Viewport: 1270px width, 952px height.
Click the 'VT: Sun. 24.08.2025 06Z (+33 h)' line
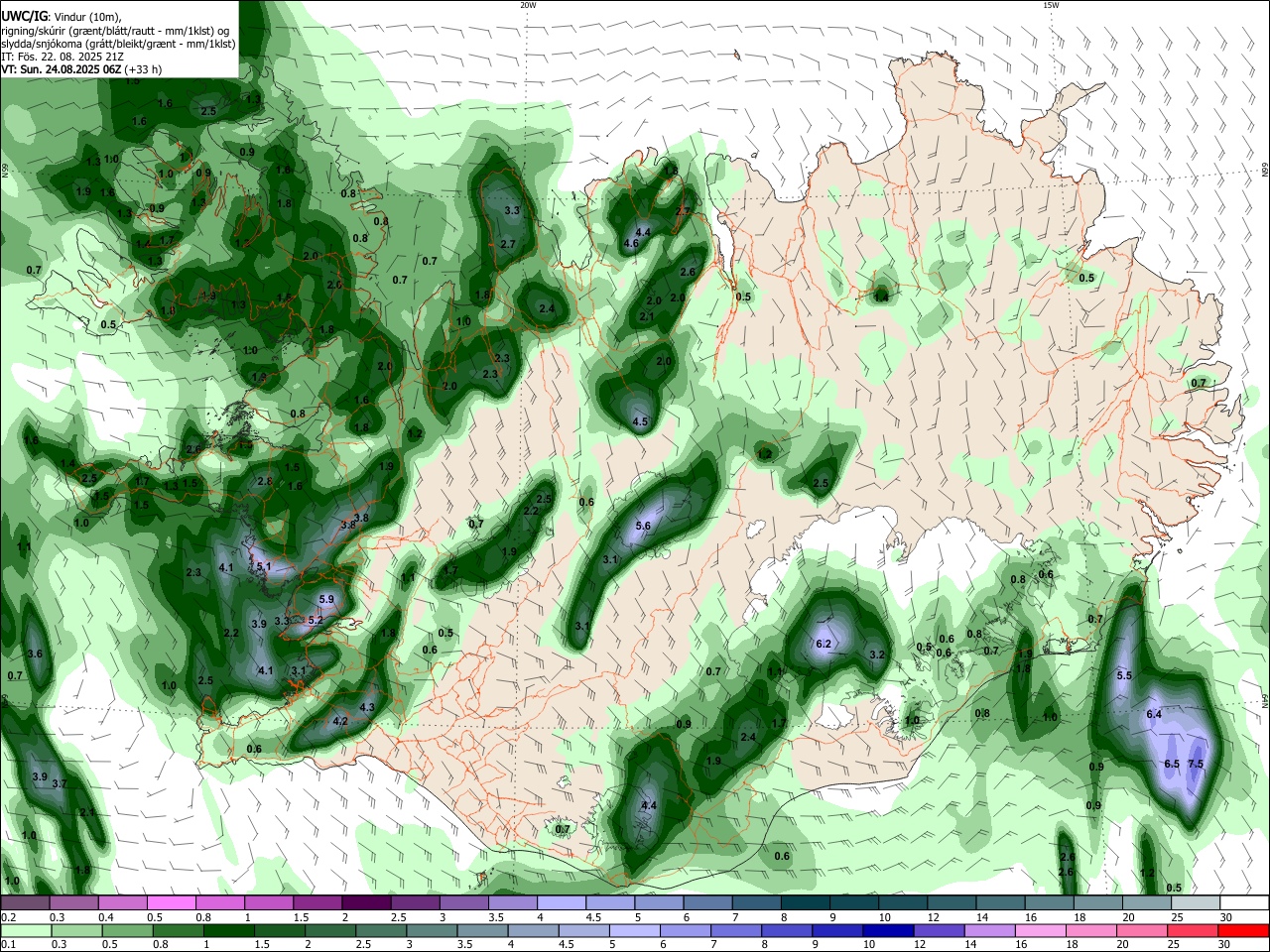coord(81,70)
